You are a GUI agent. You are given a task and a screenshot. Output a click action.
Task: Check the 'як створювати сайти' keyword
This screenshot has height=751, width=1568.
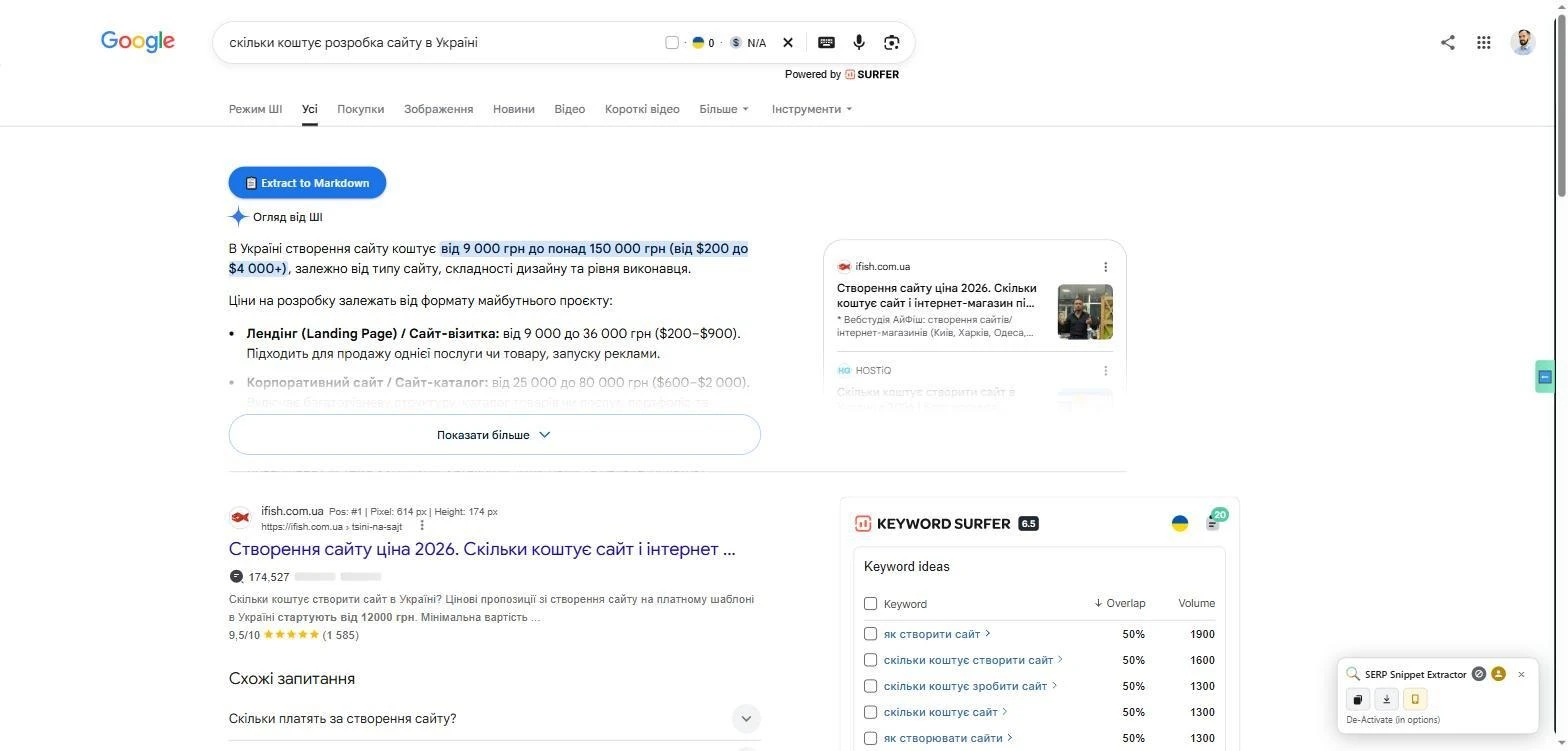point(870,738)
